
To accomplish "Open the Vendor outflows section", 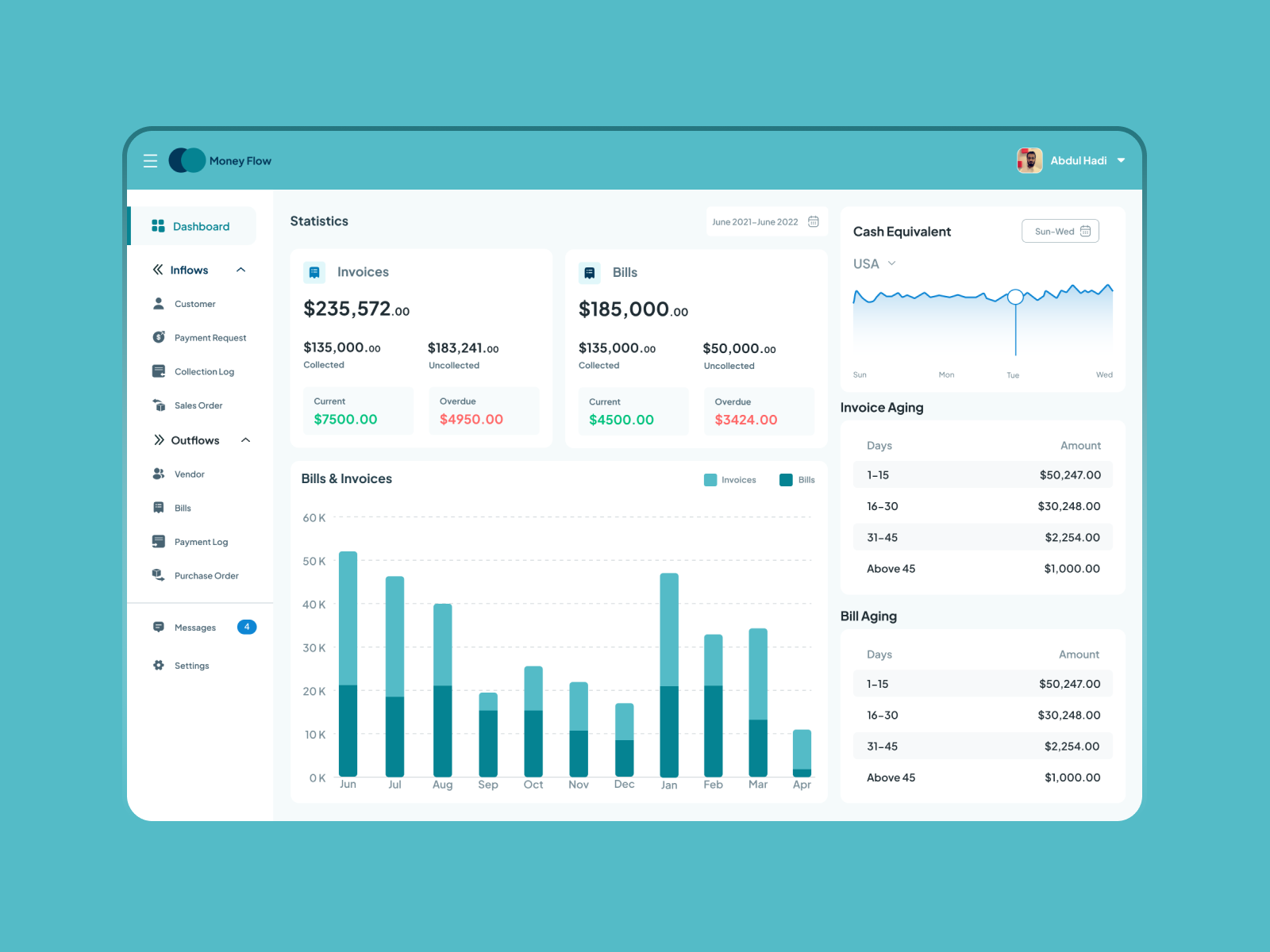I will pyautogui.click(x=189, y=474).
